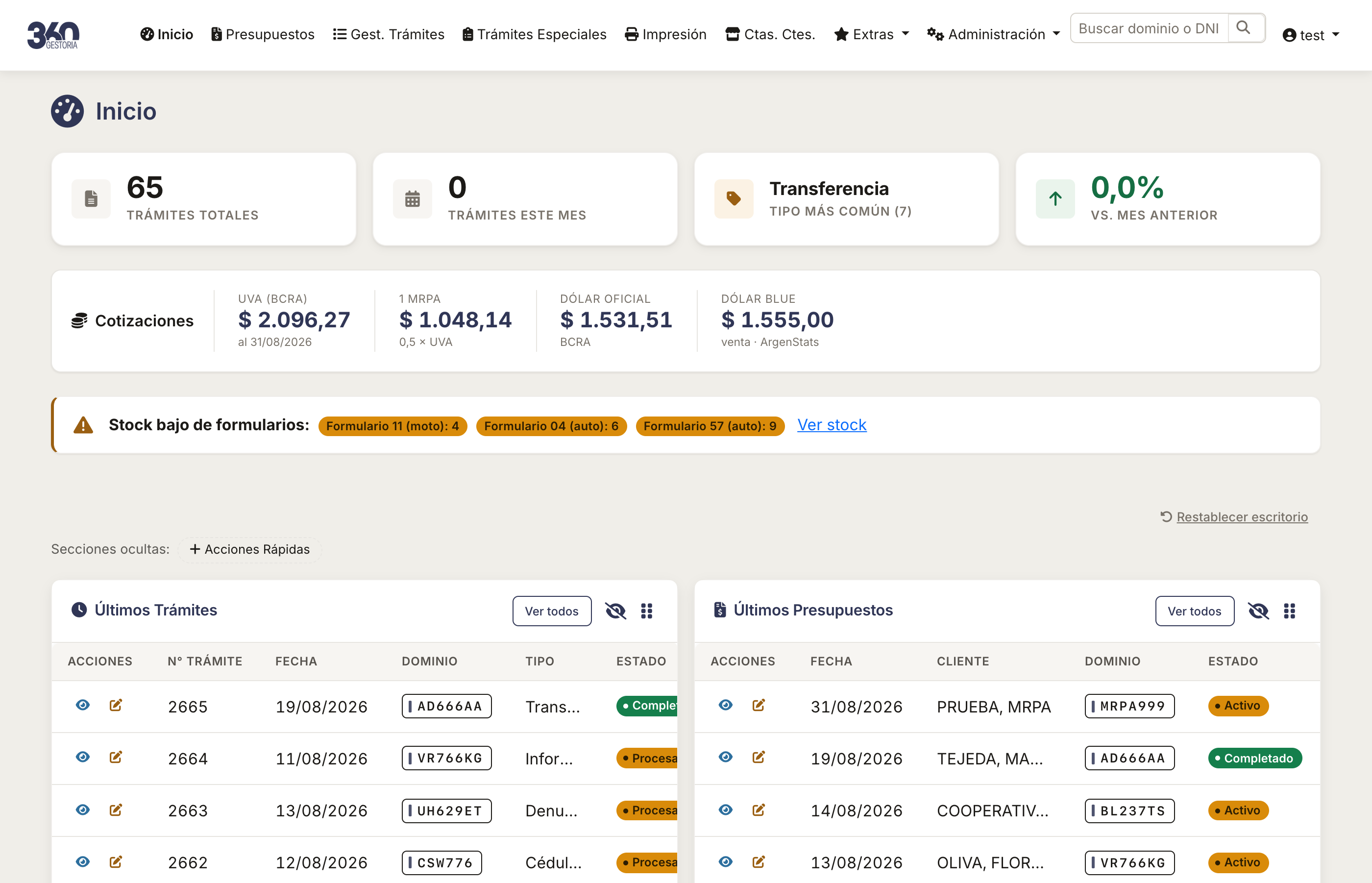Follow the Ver stock link
The height and width of the screenshot is (883, 1372).
point(832,425)
